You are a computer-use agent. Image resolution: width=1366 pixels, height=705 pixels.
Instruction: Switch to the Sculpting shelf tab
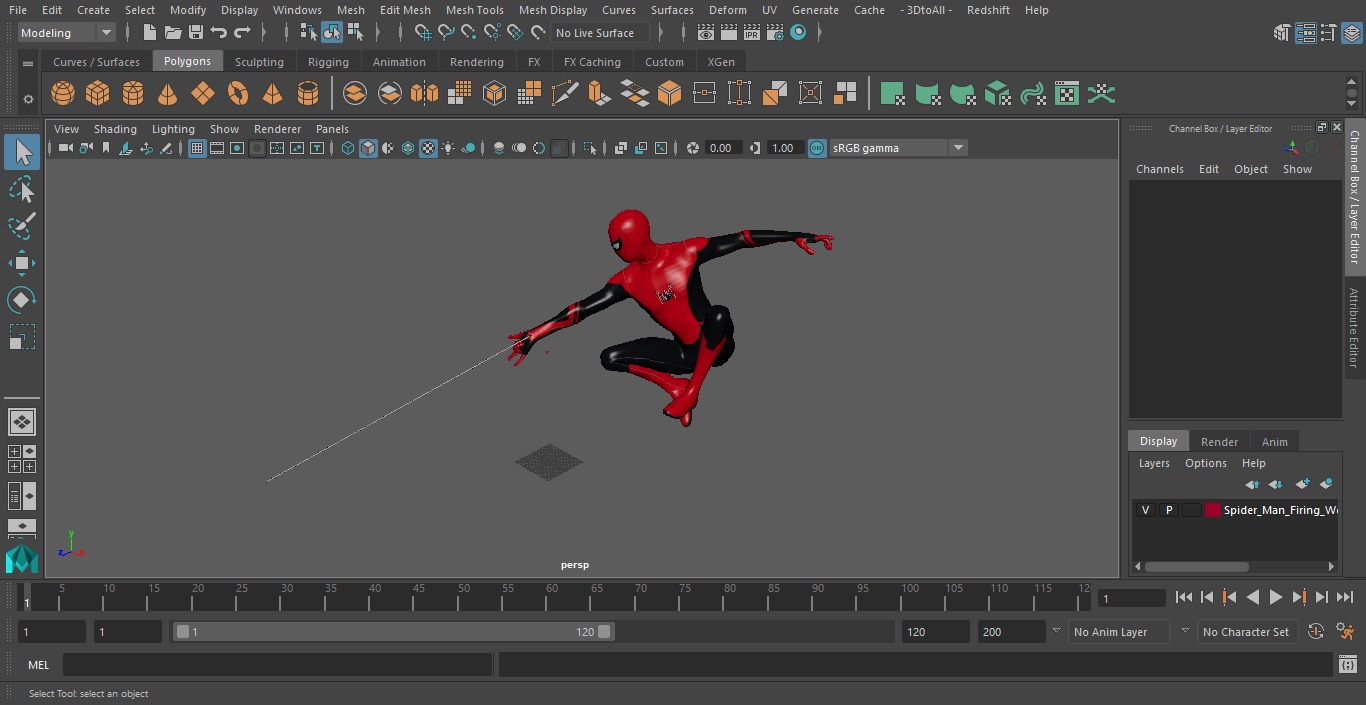tap(259, 62)
